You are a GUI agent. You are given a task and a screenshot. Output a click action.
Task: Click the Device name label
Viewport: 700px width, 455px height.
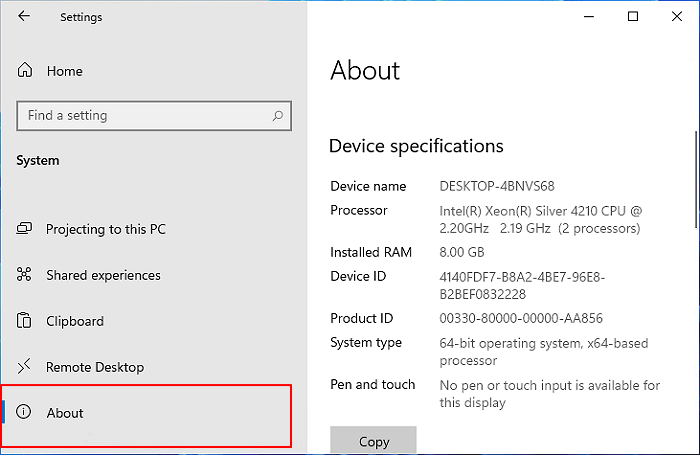tap(368, 186)
